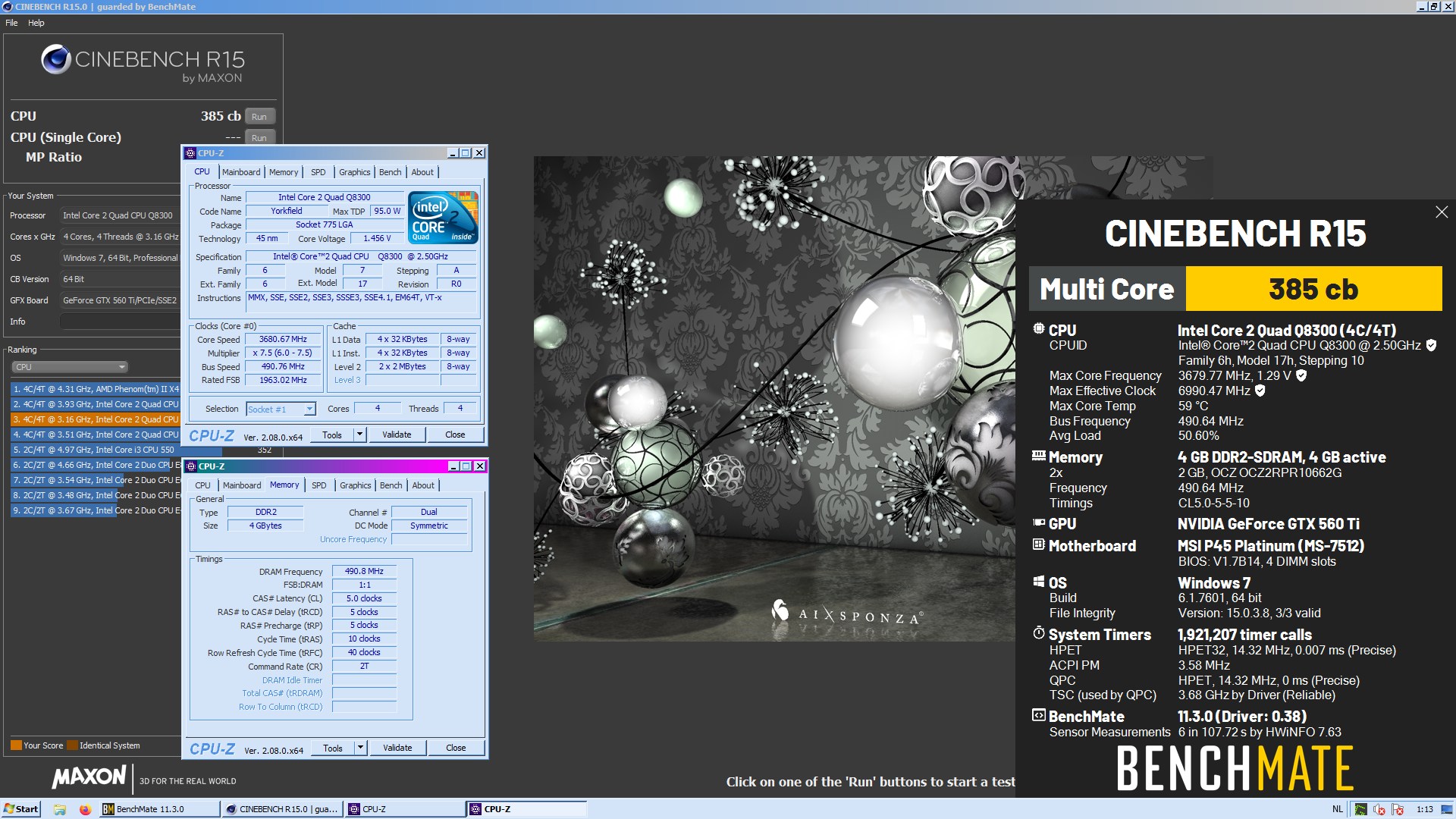Select CPU tab in lower CPU-Z window
1456x819 pixels.
(x=202, y=485)
